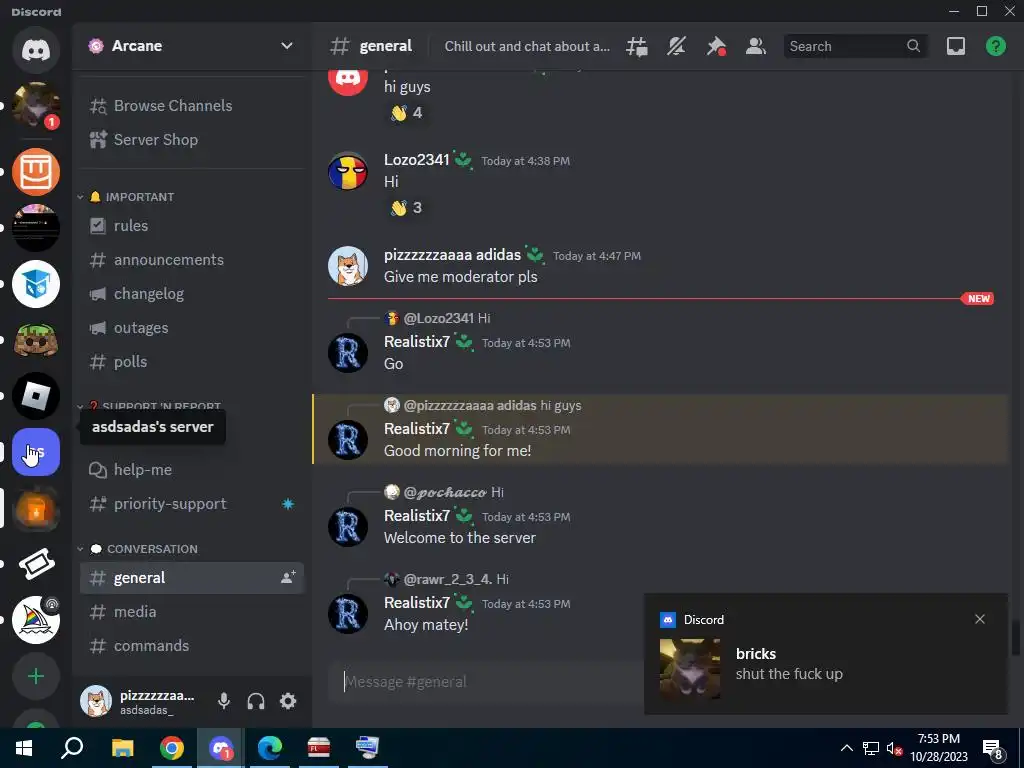
Task: Click Lozo2341's avatar
Action: pos(347,171)
